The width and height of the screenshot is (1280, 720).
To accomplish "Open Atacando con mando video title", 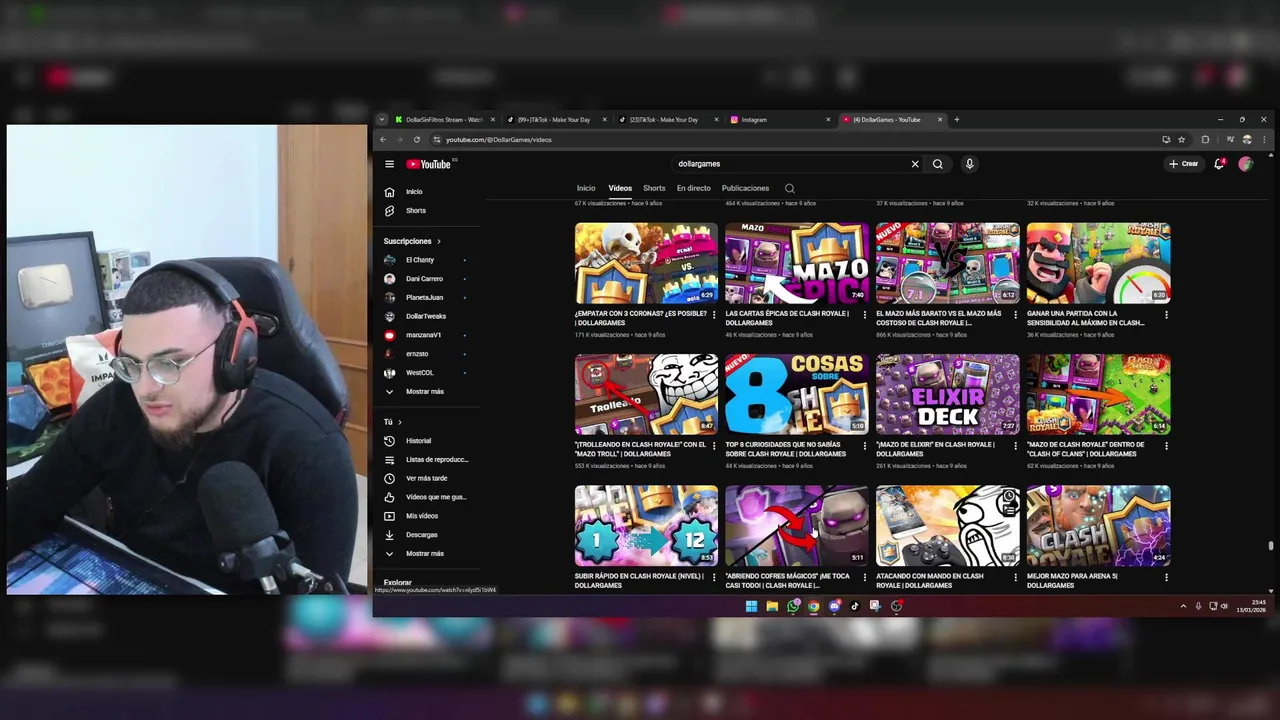I will (x=930, y=580).
